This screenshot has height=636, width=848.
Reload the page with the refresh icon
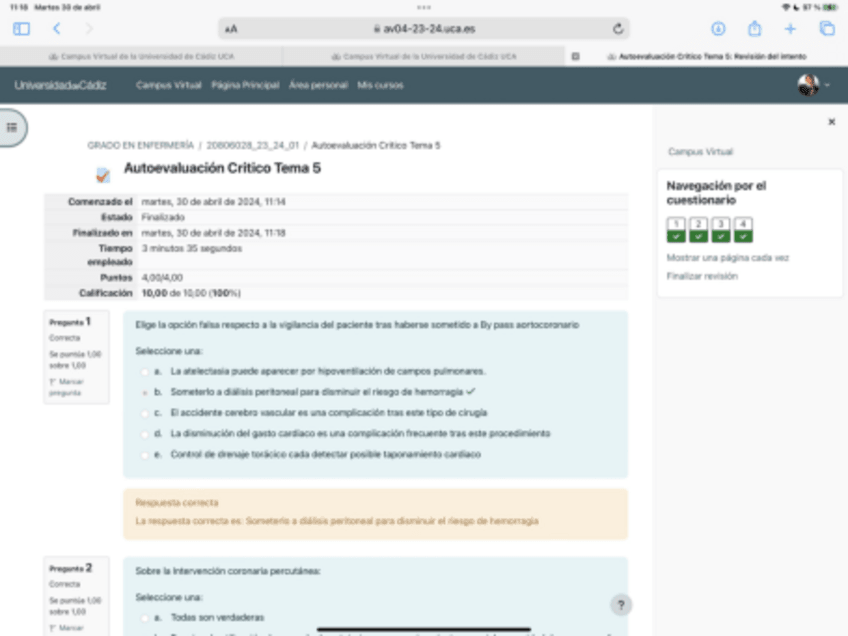click(x=618, y=29)
